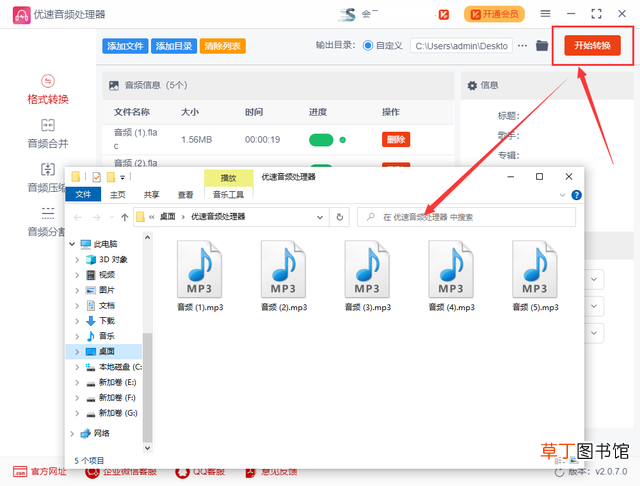
Task: Select 新加卷 (E:) drive
Action: coord(111,382)
